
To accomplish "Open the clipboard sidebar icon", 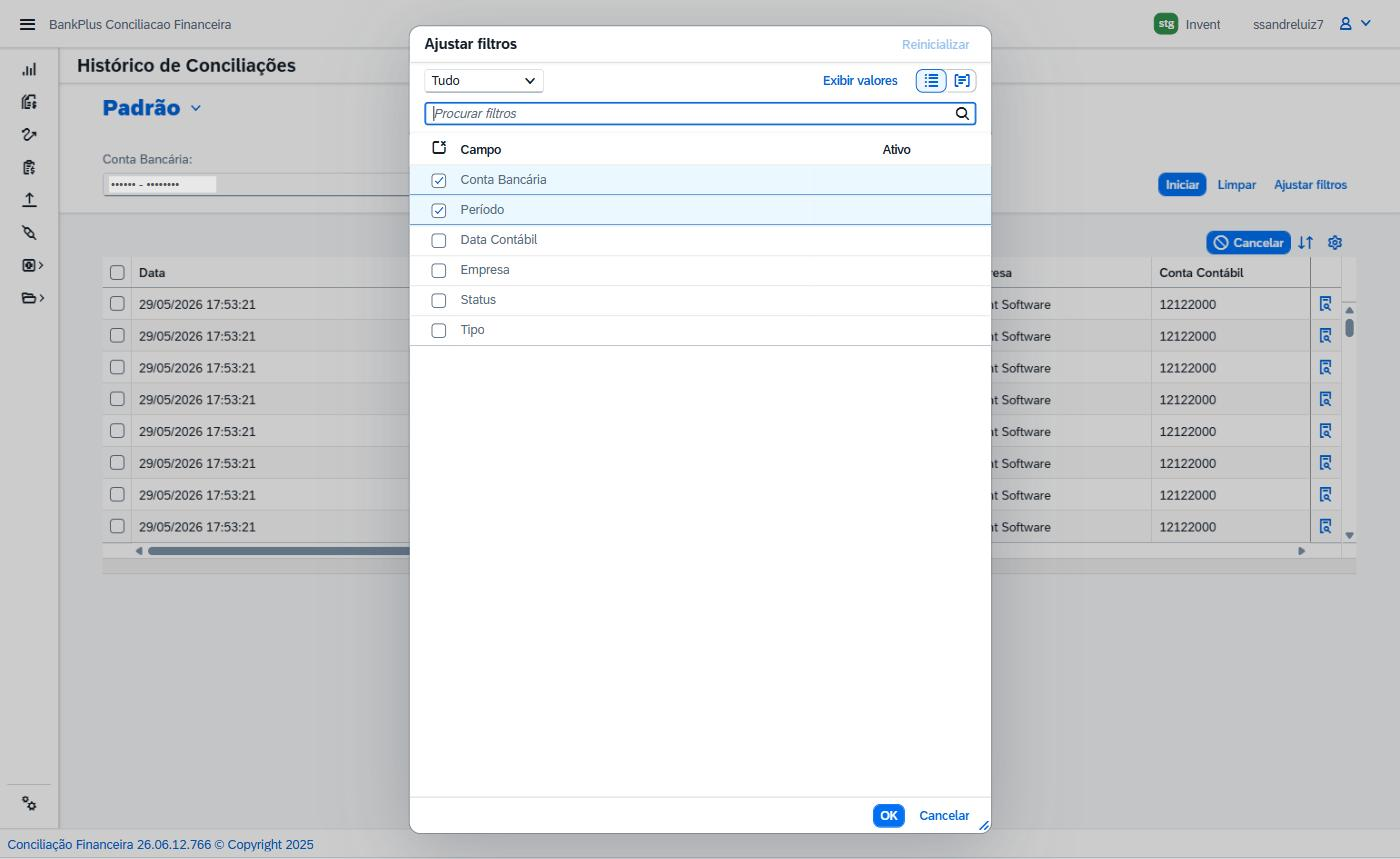I will [29, 167].
